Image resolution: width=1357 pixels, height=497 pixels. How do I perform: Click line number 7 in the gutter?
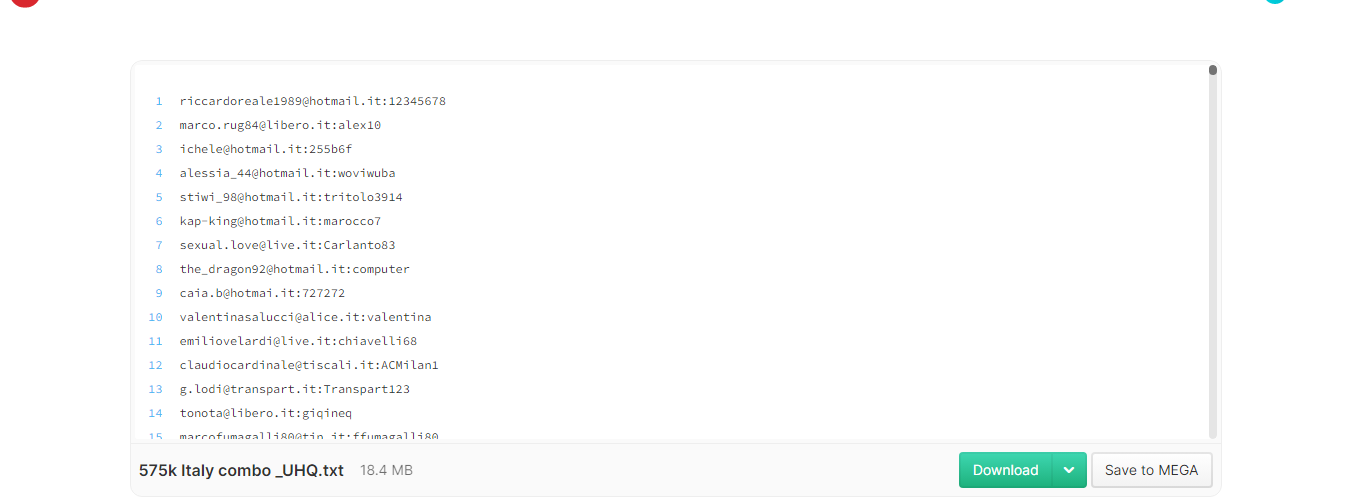click(158, 245)
